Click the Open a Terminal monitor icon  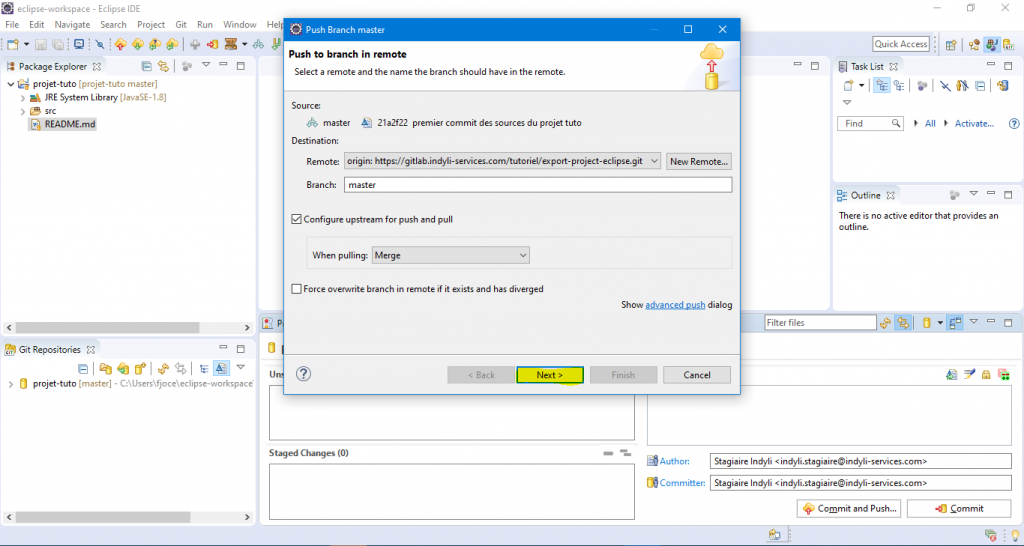coord(79,44)
